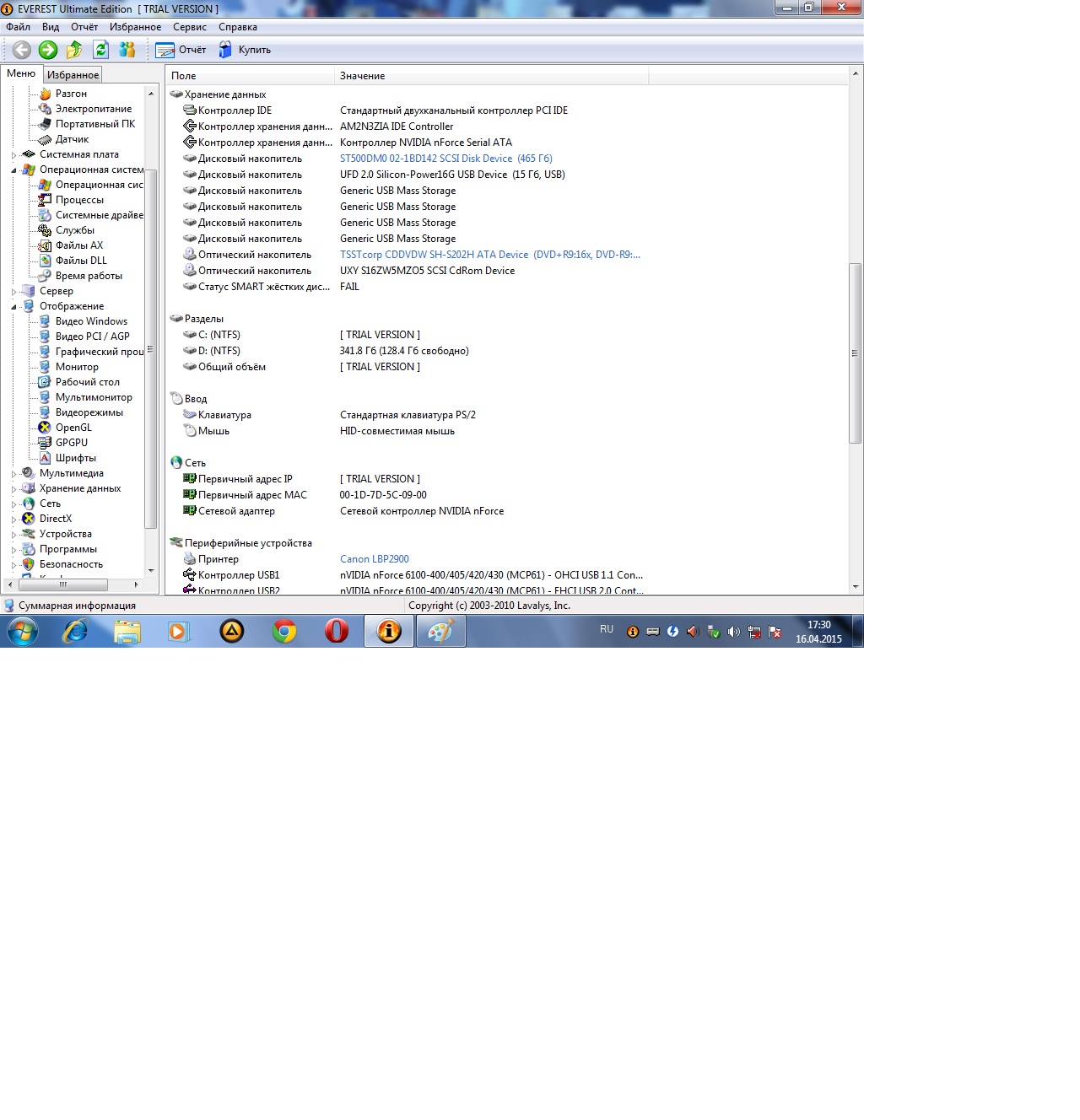
Task: Click the users icon in toolbar
Action: click(x=127, y=50)
